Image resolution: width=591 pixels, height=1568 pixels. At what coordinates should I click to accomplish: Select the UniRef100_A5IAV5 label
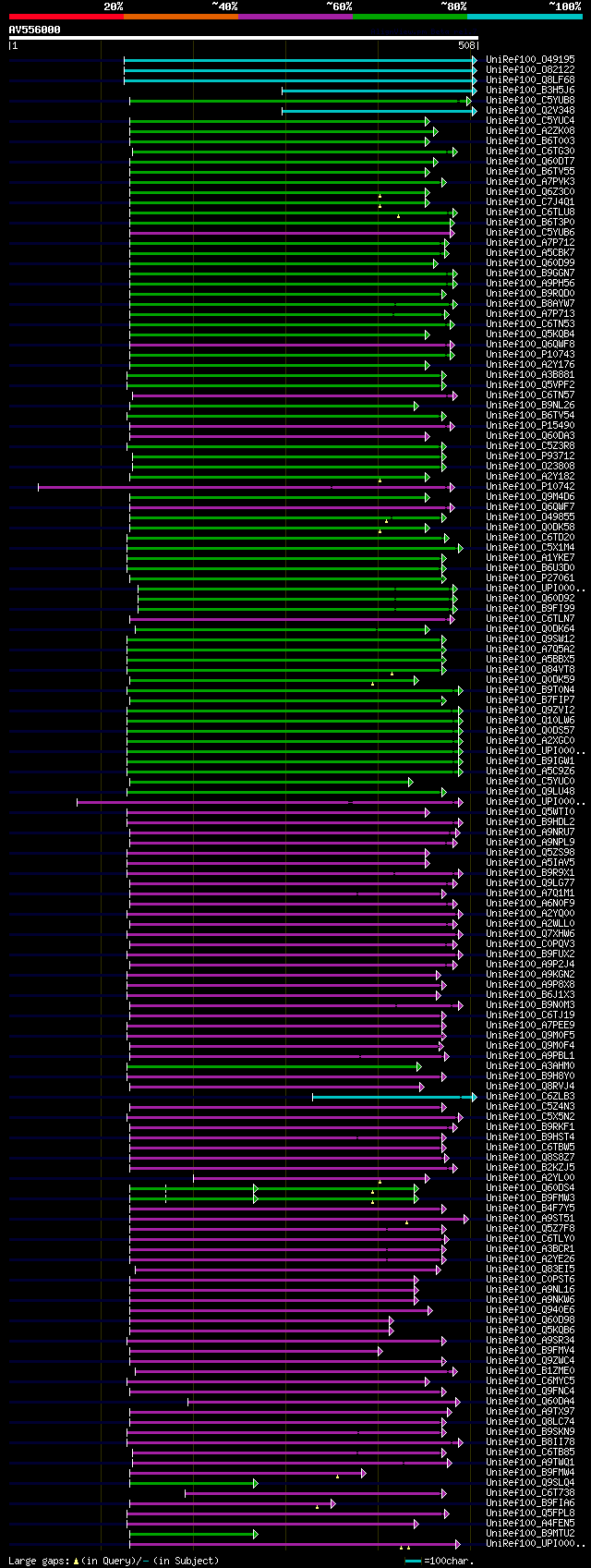530,863
